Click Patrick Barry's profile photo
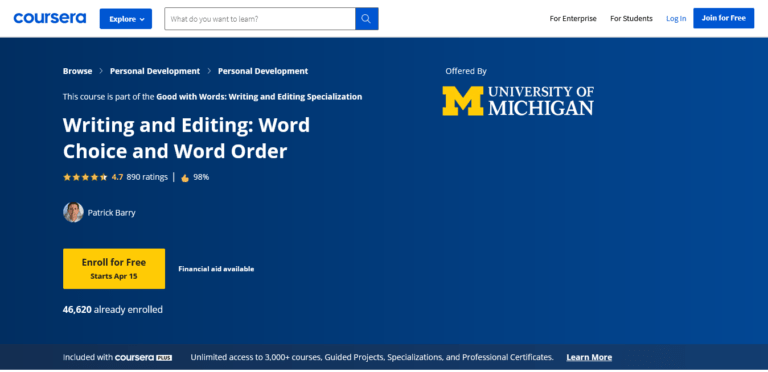The width and height of the screenshot is (768, 372). 73,212
